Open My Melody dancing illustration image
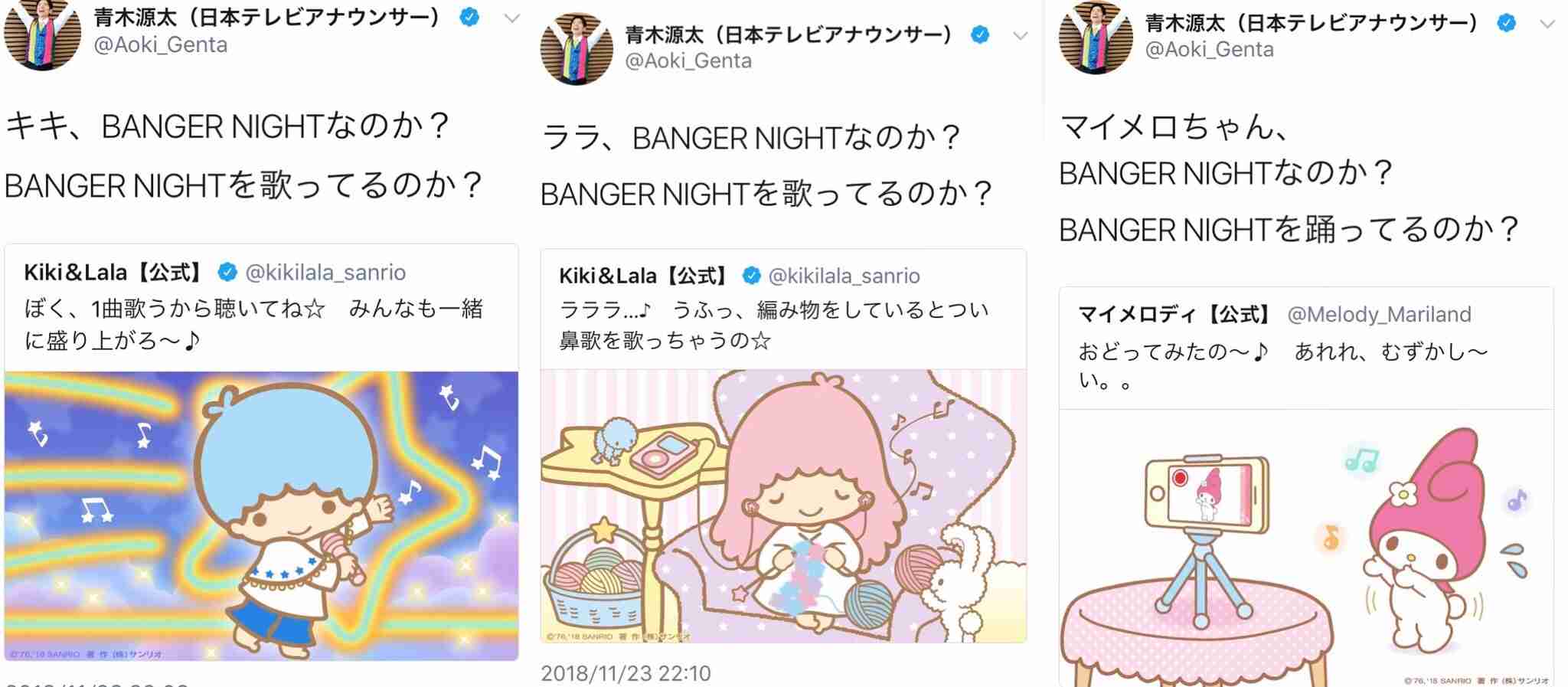1568x687 pixels. [x=1306, y=548]
